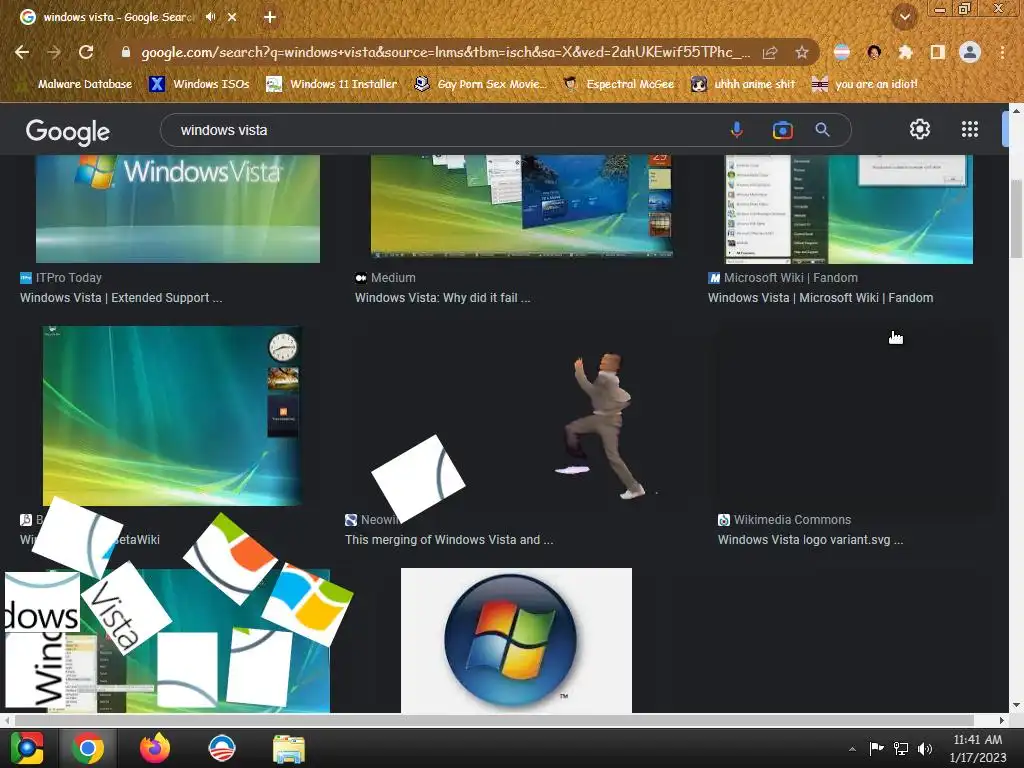Search by image with the camera icon

click(782, 130)
